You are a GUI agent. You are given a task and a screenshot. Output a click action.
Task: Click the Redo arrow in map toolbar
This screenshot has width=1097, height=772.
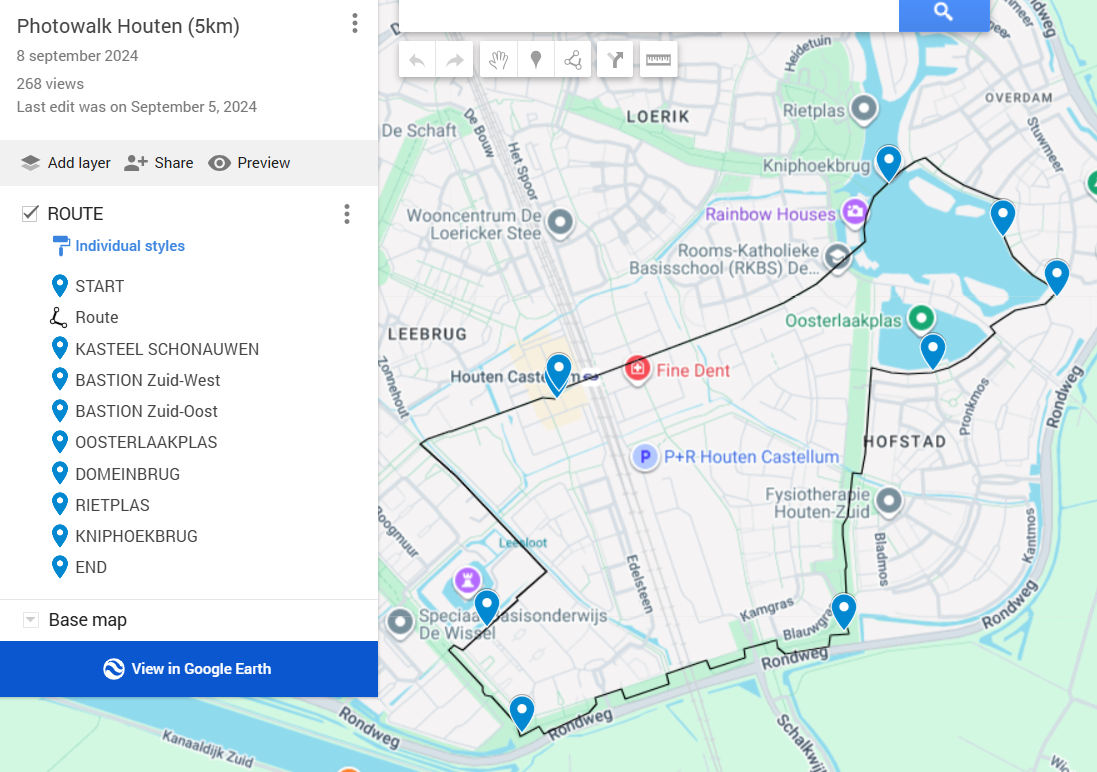pos(455,60)
